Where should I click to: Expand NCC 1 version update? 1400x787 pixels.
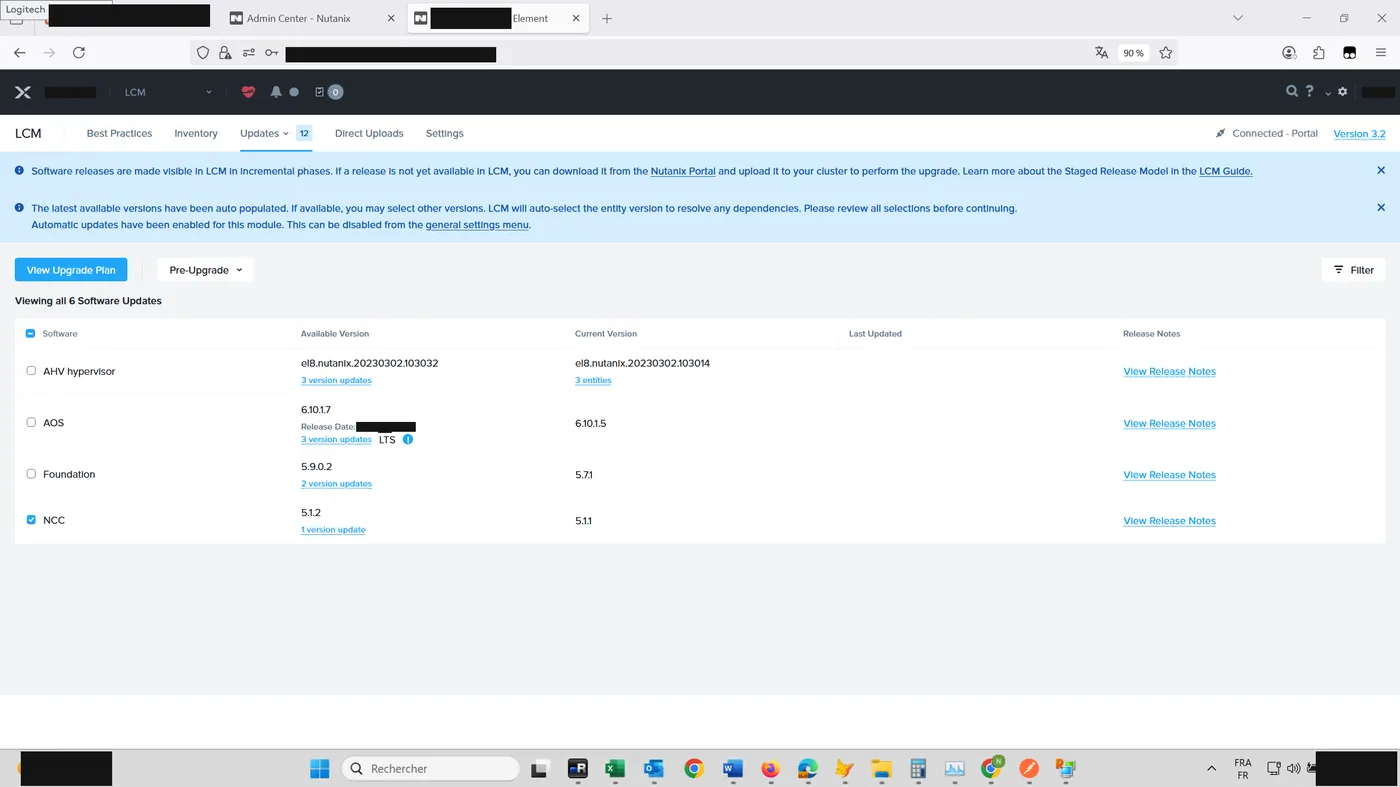coord(333,530)
